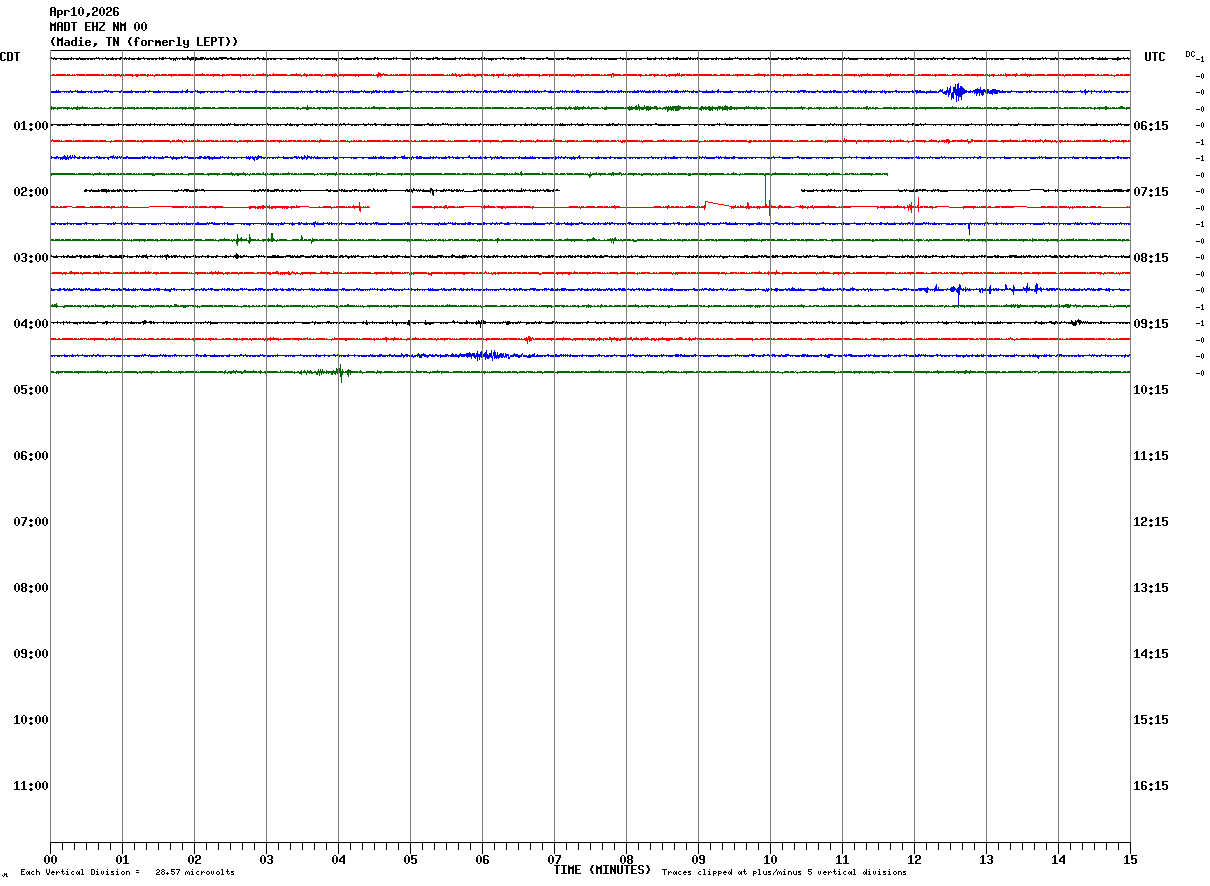
Task: Click the traces clipped footnote text
Action: click(x=784, y=873)
